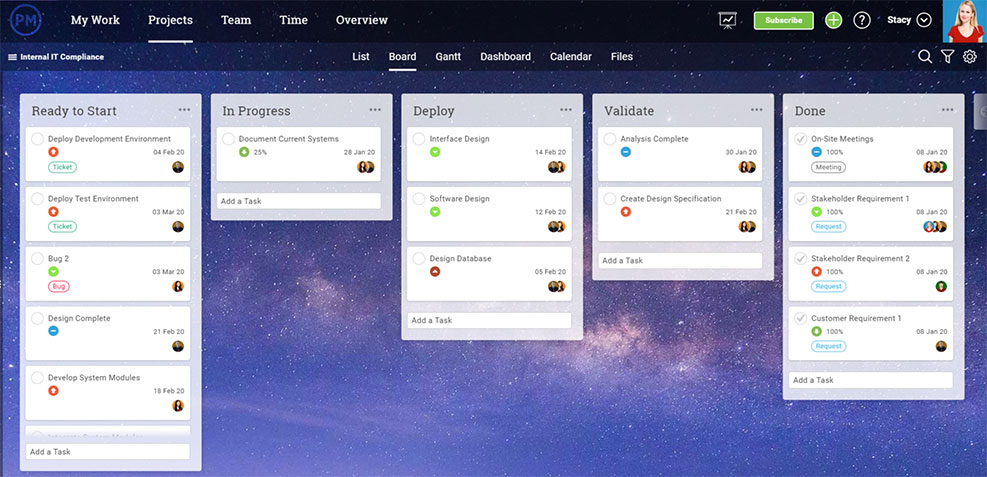Click priority icon on Customer Requirement 1
Viewport: 987px width, 477px height.
tap(816, 331)
